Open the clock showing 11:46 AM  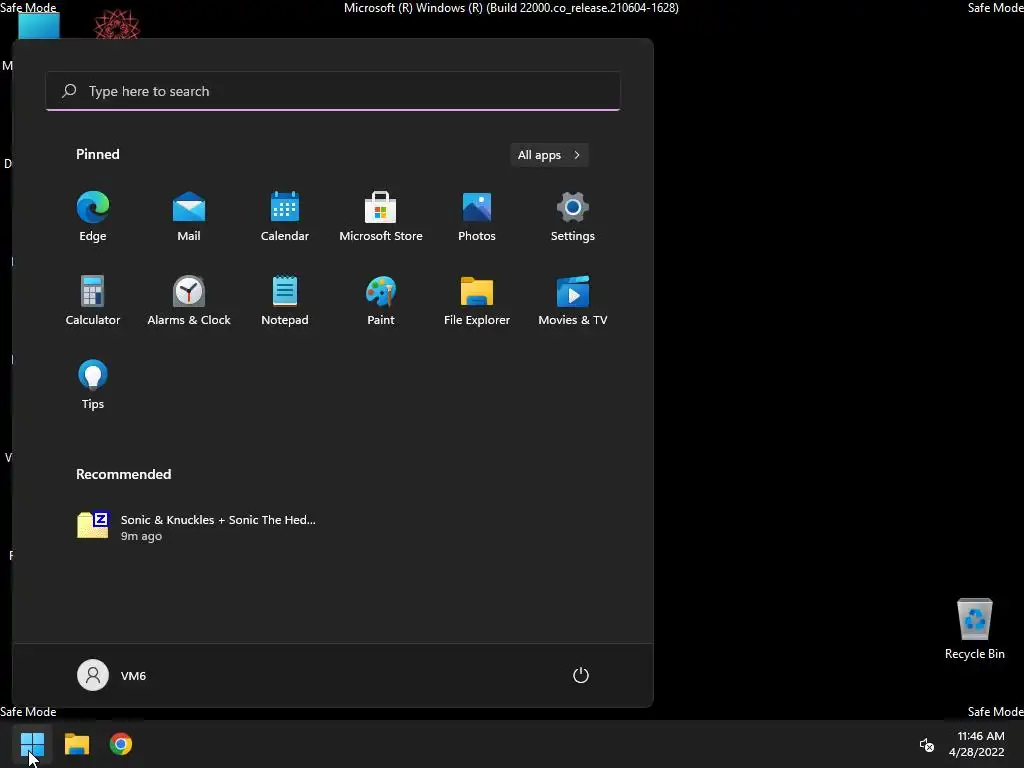pos(976,744)
